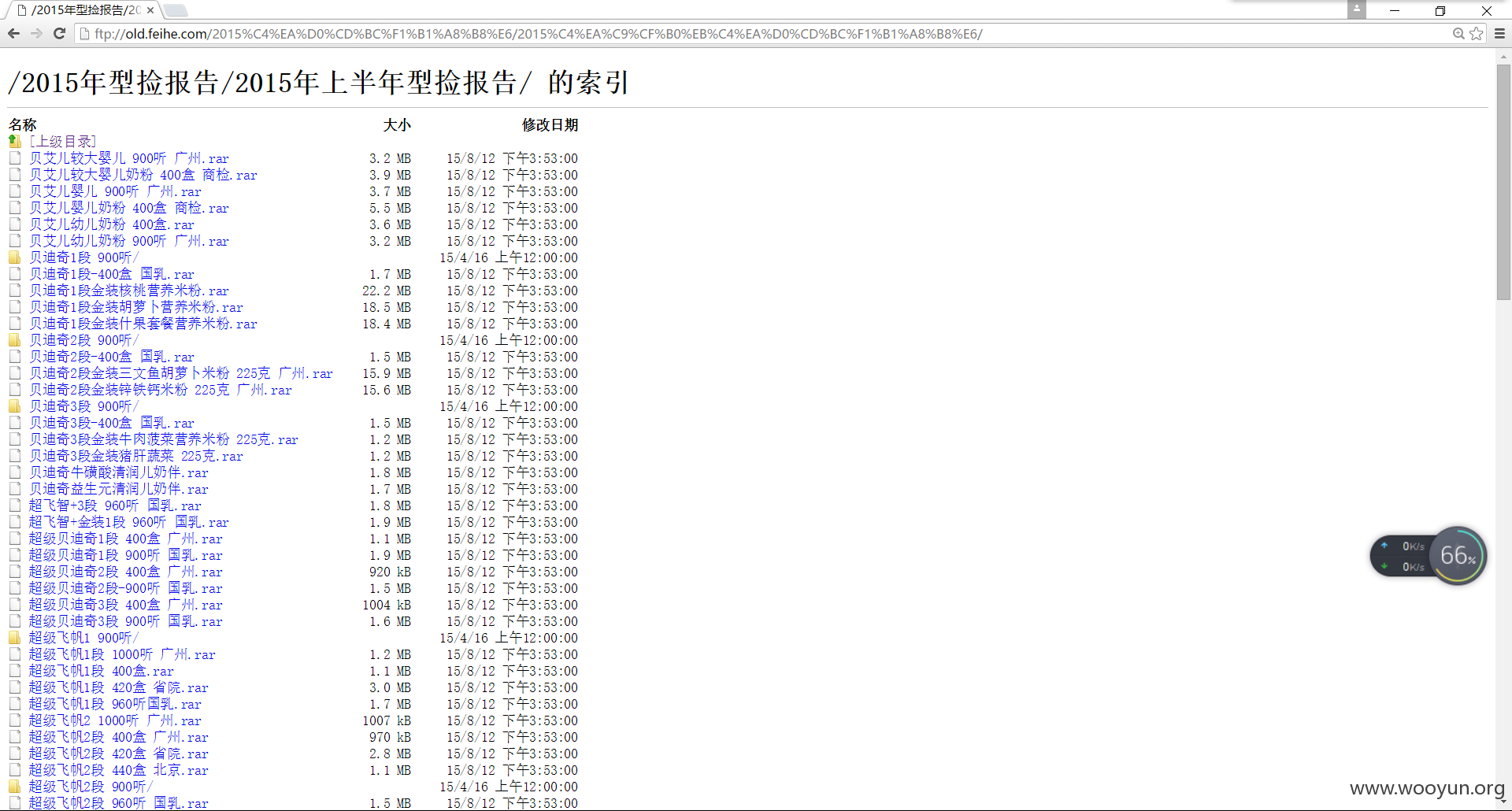The height and width of the screenshot is (811, 1512).
Task: Download 超级飞帆1段 1000听 广州.rar
Action: pos(122,654)
